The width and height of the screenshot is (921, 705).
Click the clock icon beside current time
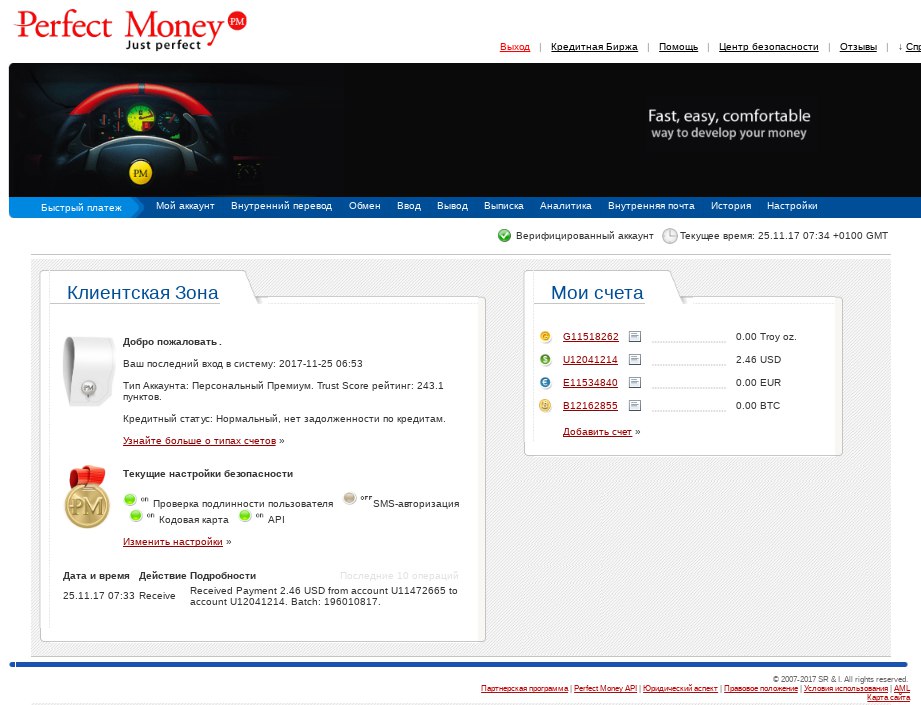(x=670, y=236)
